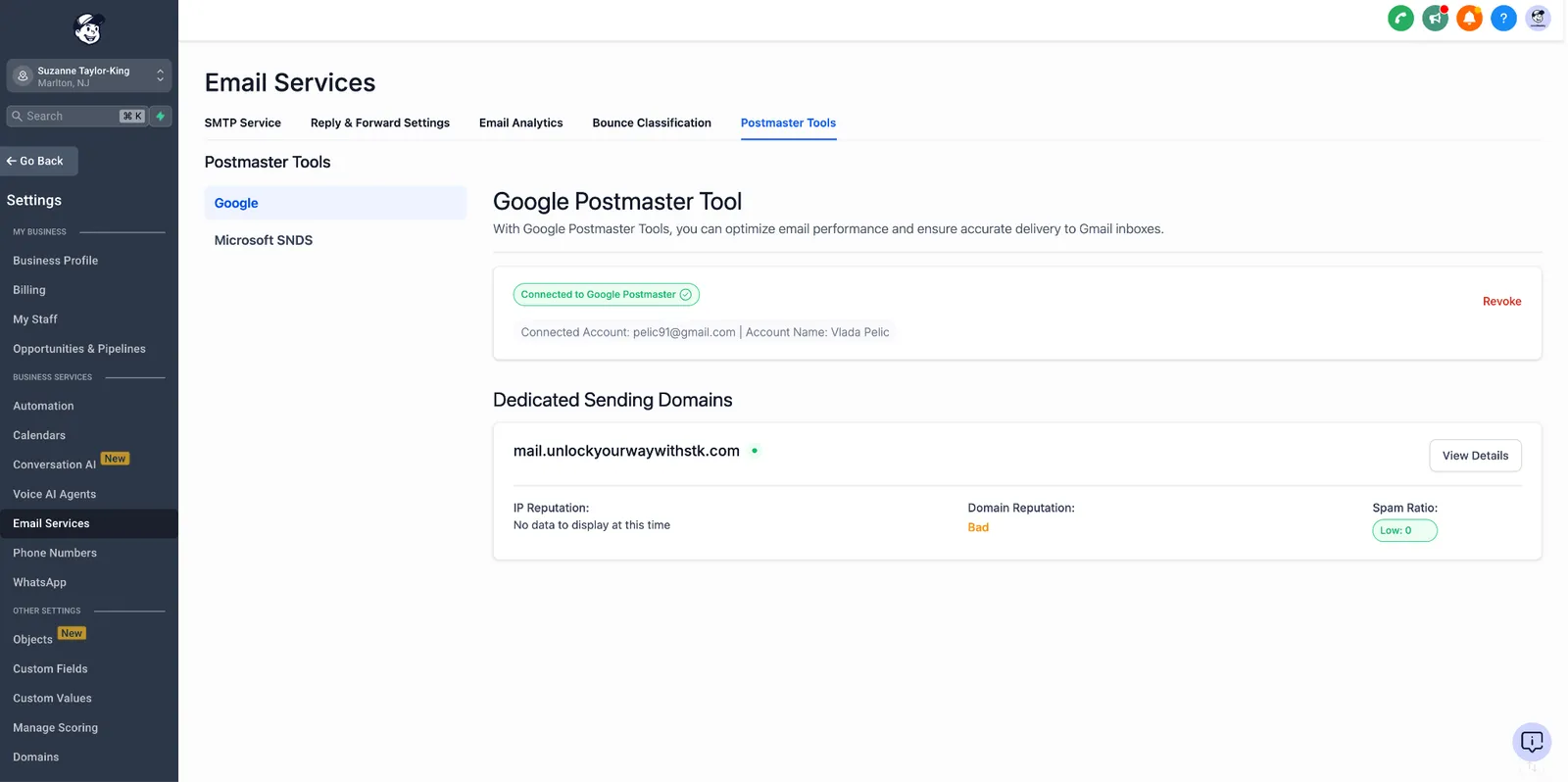Select Email Services in sidebar

[89, 523]
